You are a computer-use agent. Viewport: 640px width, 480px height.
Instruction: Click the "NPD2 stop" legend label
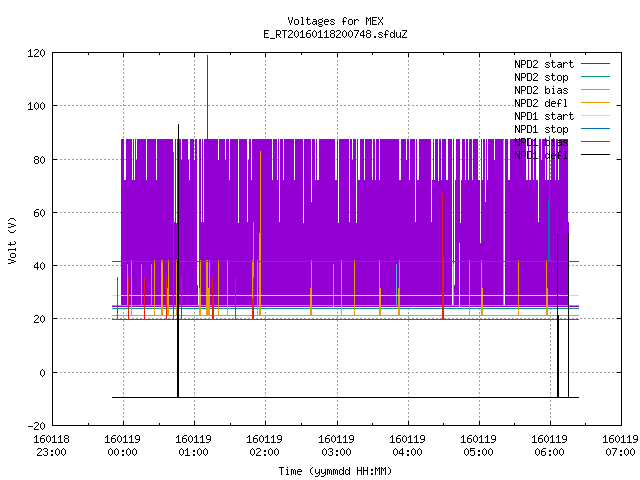coord(541,77)
